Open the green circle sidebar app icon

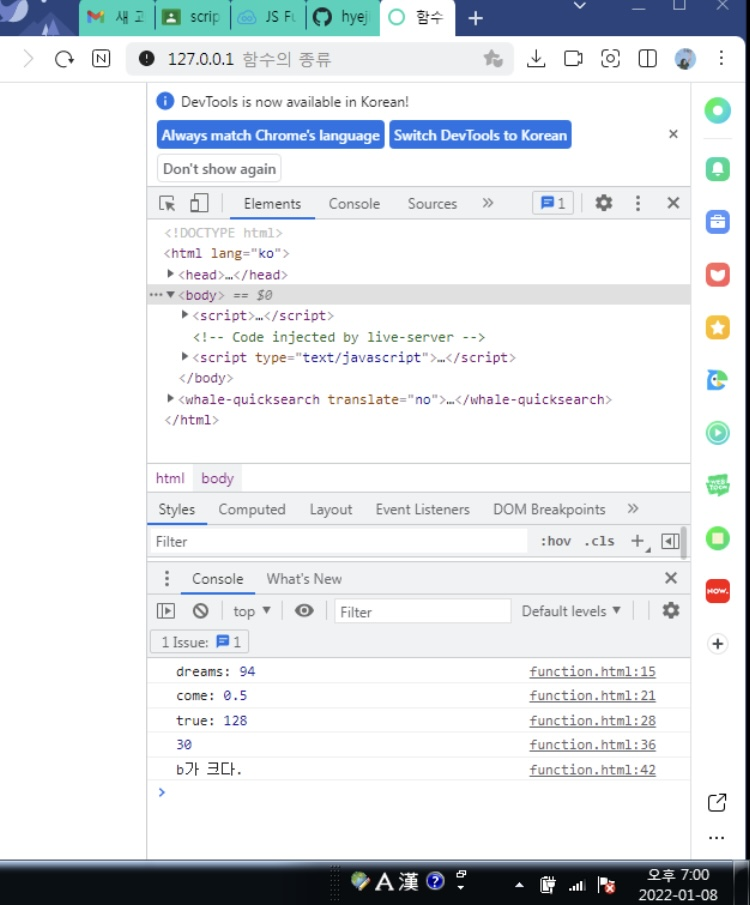click(718, 111)
